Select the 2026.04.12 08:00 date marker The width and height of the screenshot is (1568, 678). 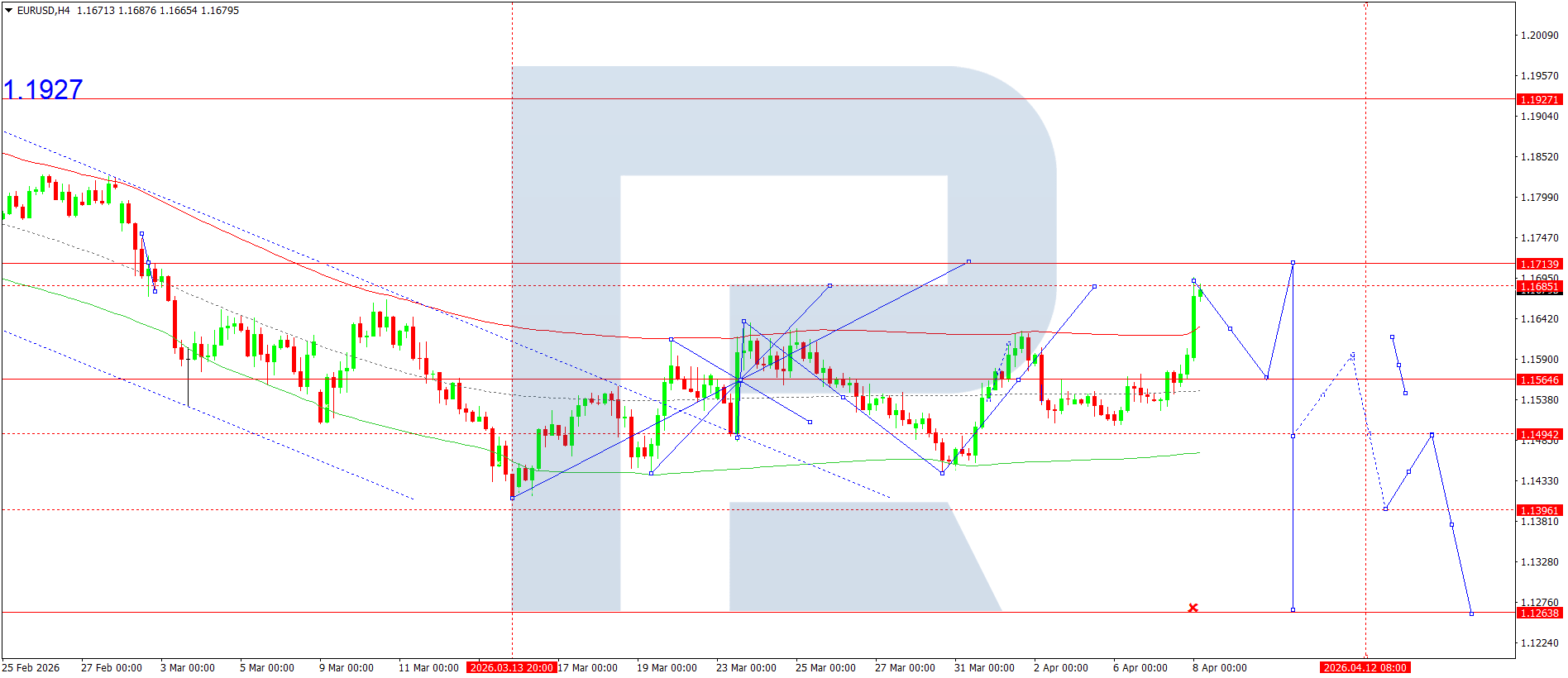(x=1365, y=667)
